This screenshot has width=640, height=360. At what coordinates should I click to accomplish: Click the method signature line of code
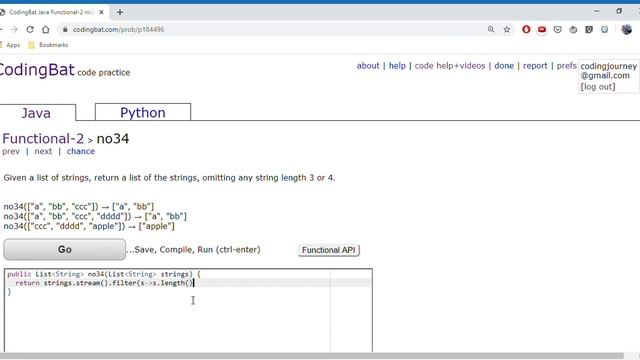[104, 274]
